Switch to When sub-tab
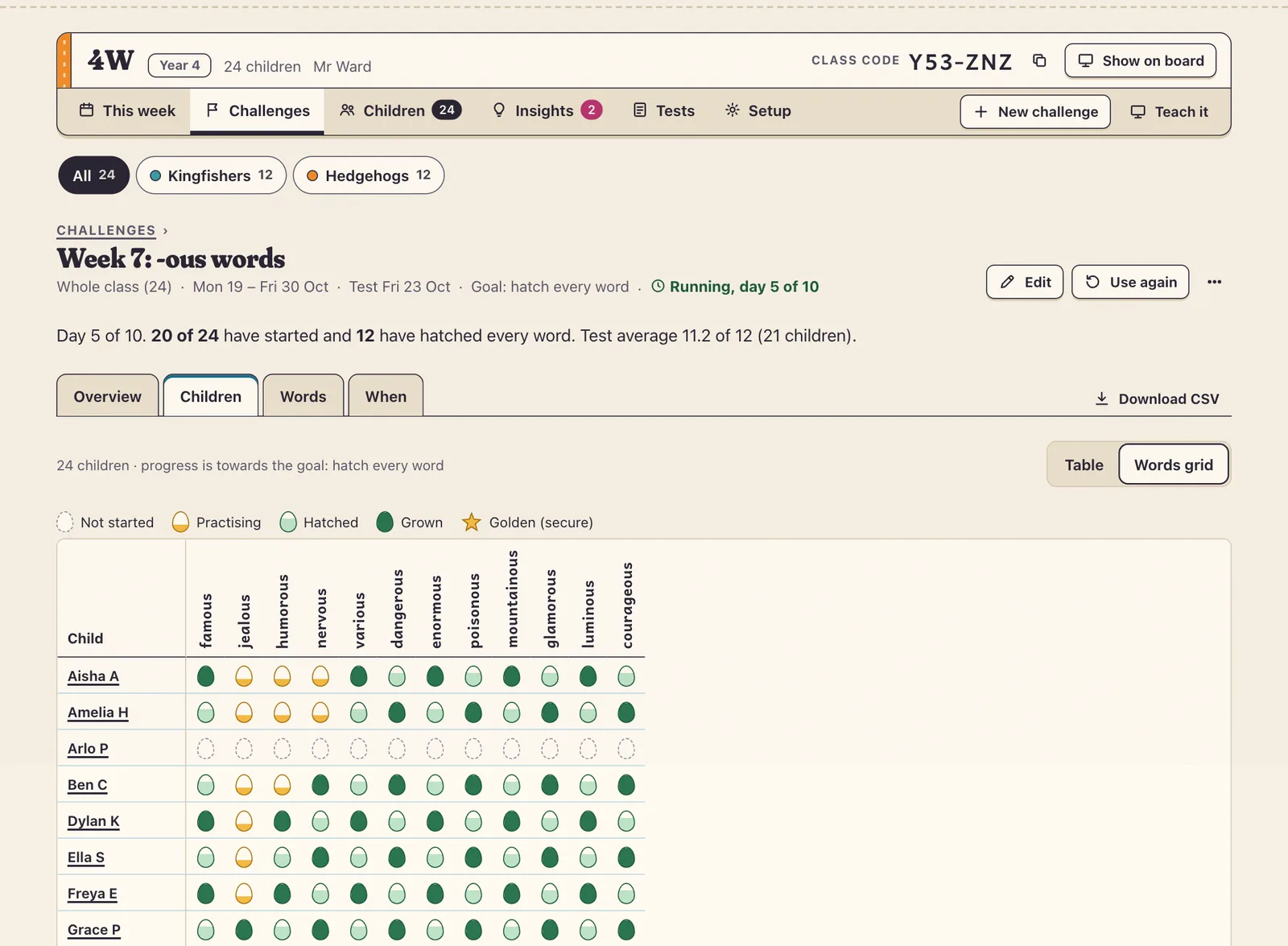 coord(386,396)
